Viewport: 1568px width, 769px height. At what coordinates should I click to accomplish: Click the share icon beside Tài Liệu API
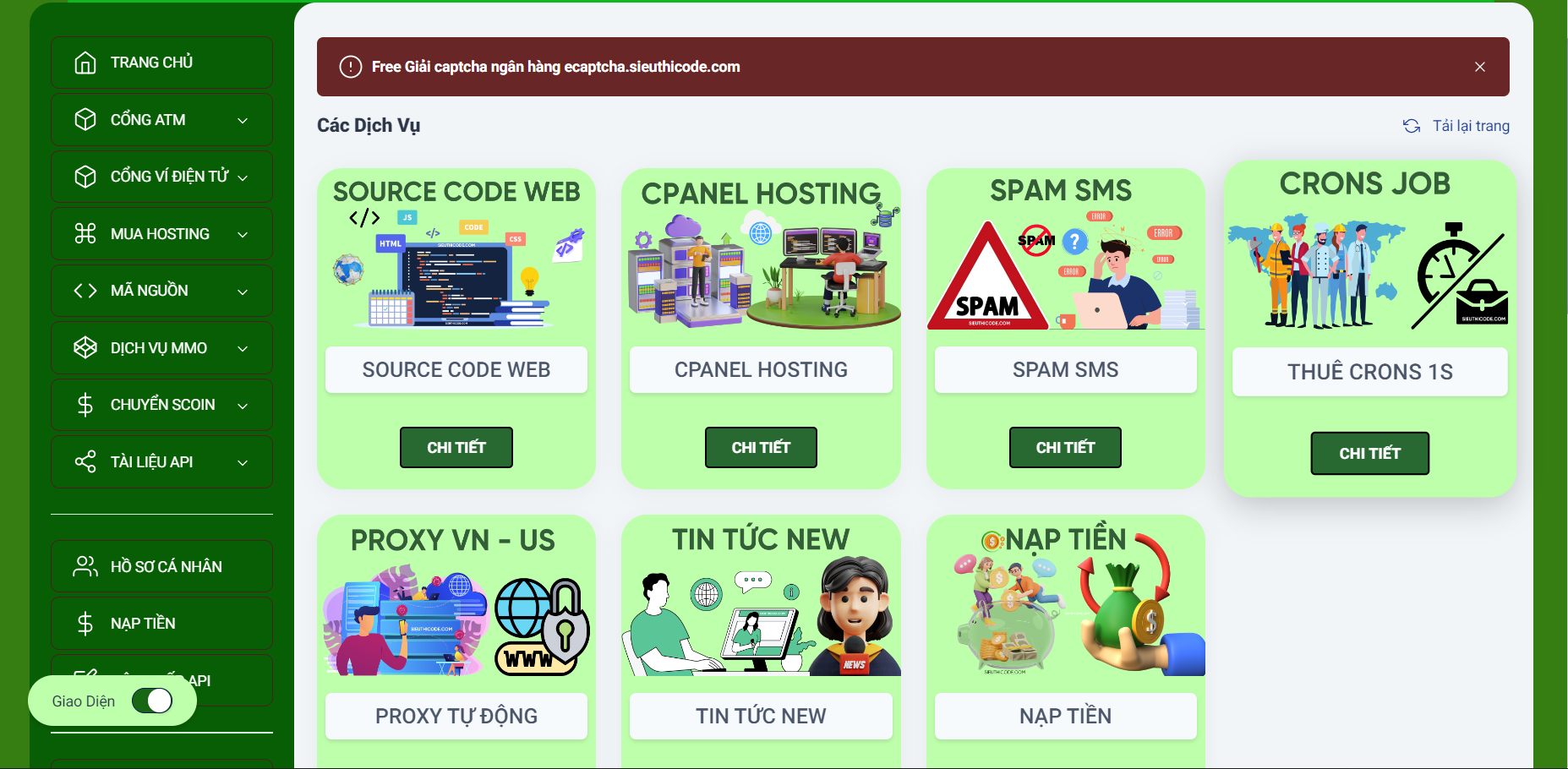85,462
